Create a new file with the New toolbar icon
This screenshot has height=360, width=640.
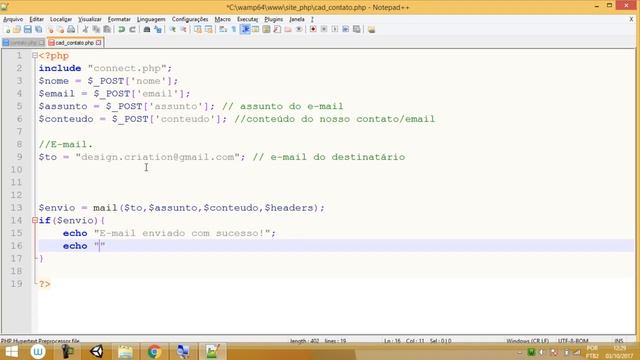7,29
